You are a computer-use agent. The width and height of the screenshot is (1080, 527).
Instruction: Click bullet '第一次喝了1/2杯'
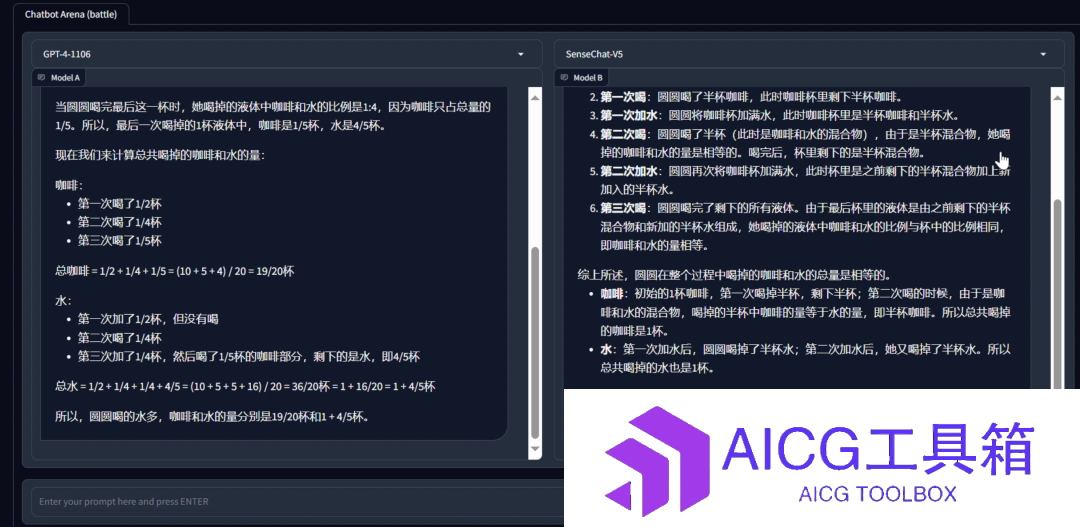(120, 204)
